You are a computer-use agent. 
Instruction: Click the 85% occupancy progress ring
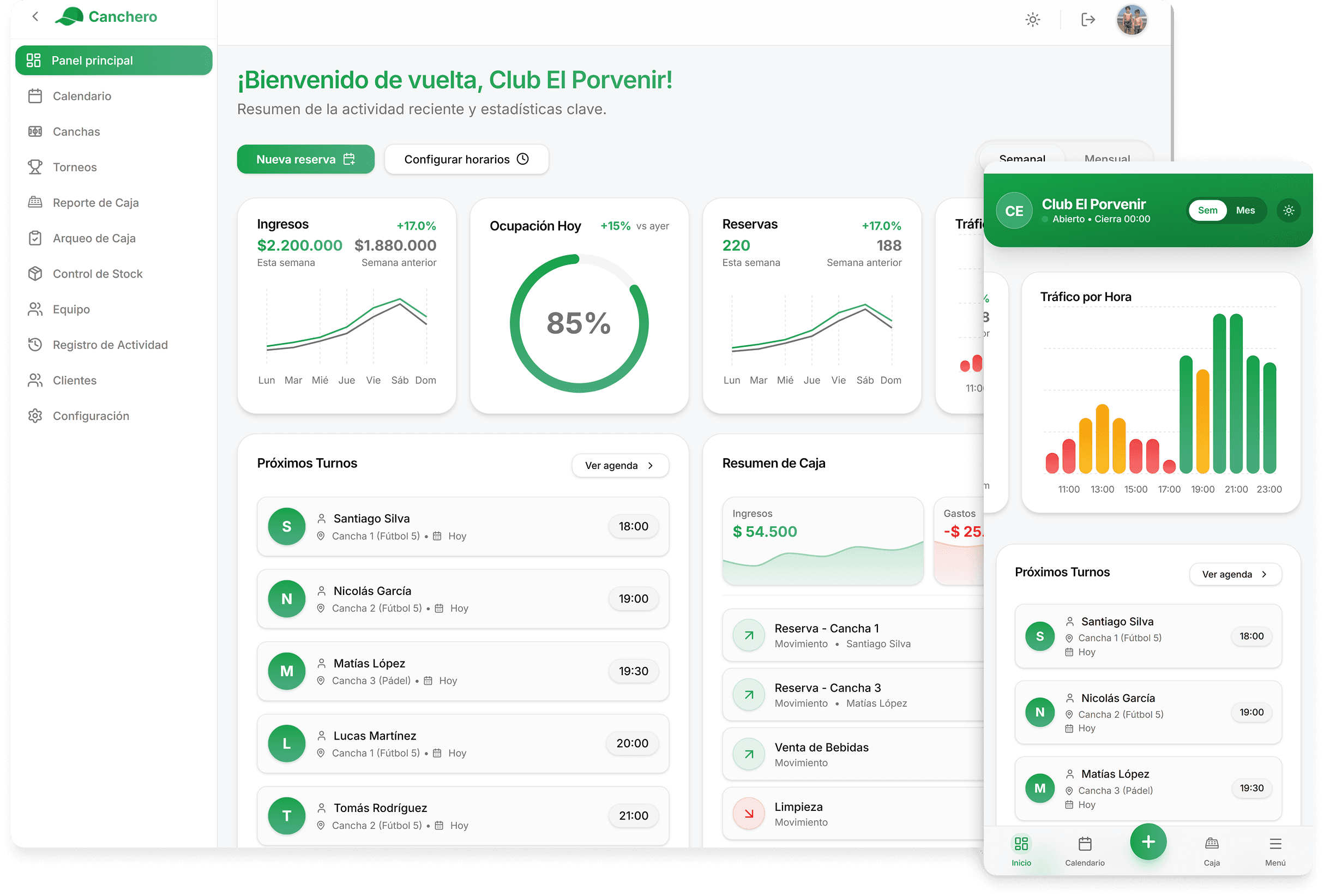coord(579,323)
